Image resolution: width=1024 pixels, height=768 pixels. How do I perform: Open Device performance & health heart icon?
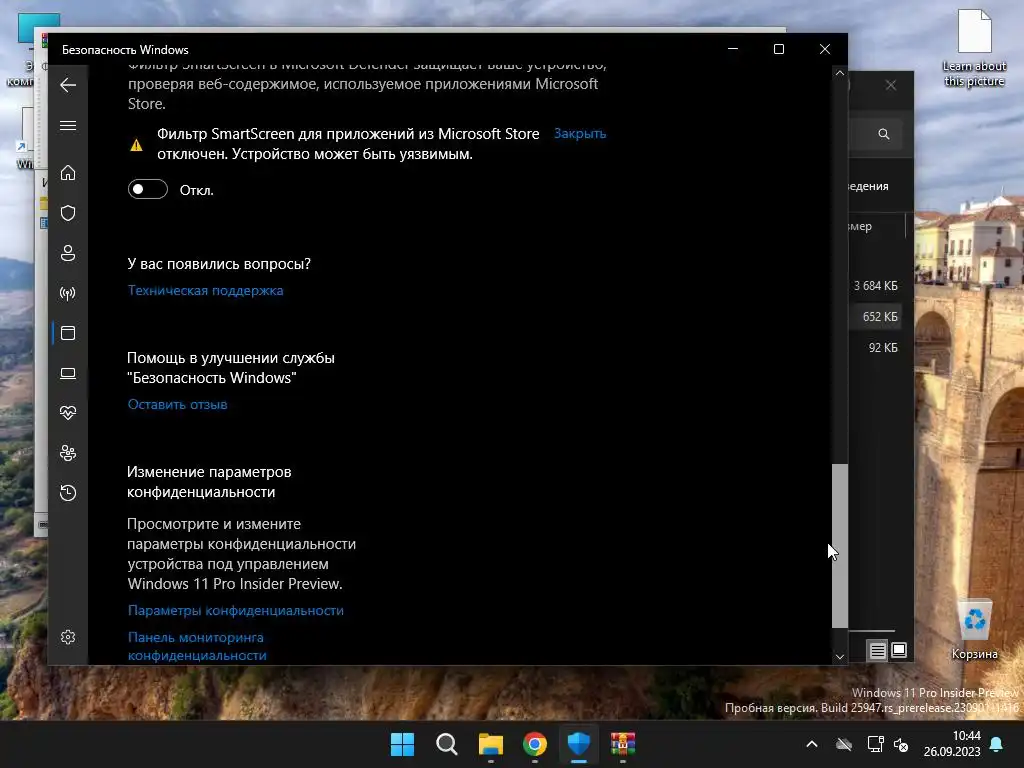click(68, 413)
